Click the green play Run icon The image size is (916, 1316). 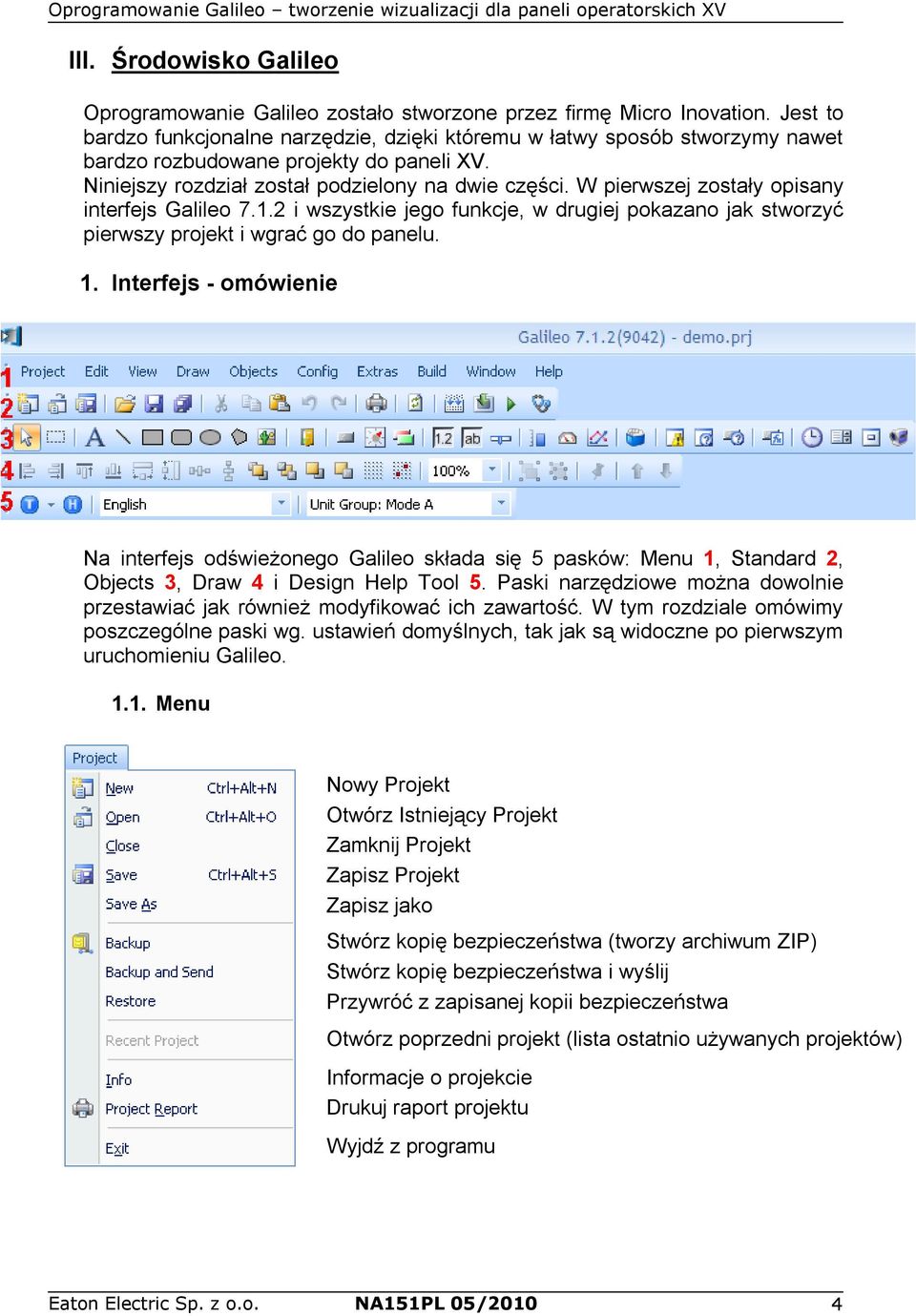point(511,404)
